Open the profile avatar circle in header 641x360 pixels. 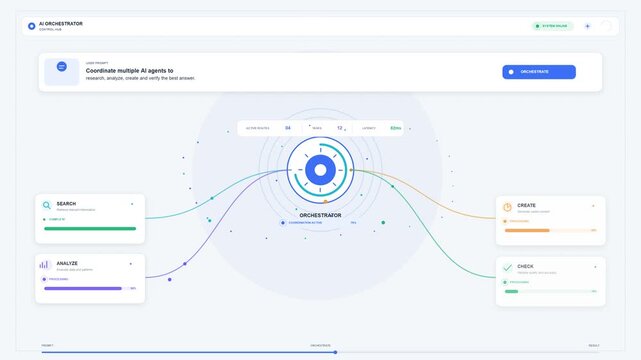pyautogui.click(x=606, y=26)
